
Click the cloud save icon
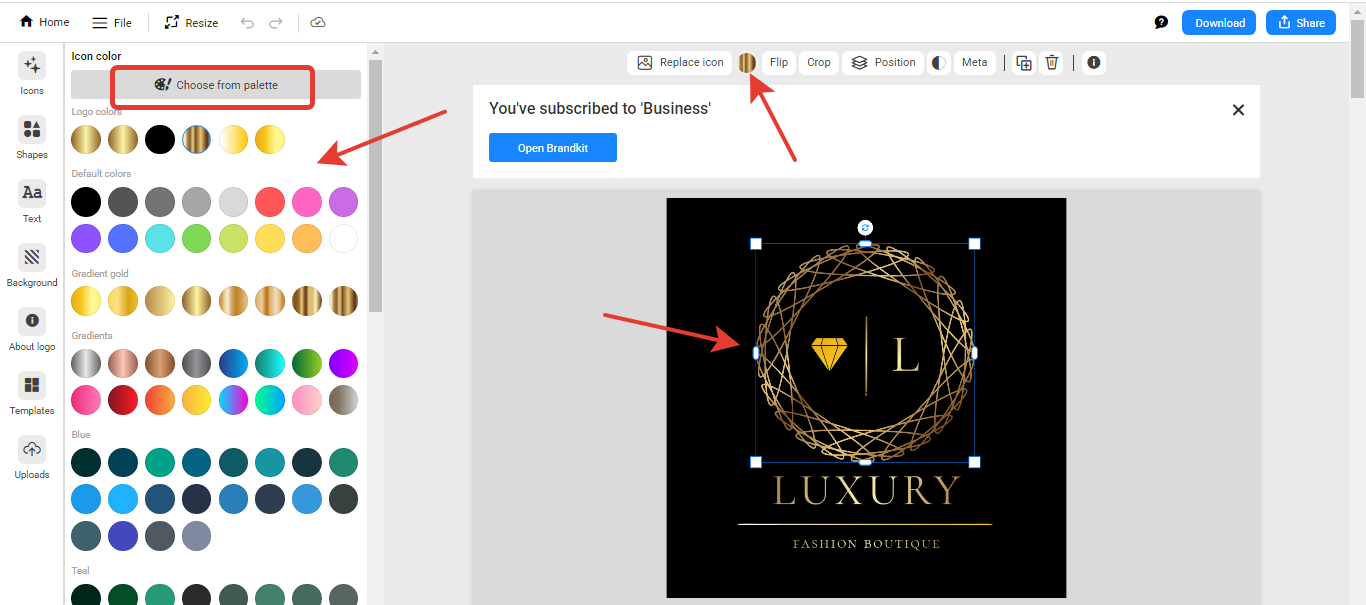318,23
